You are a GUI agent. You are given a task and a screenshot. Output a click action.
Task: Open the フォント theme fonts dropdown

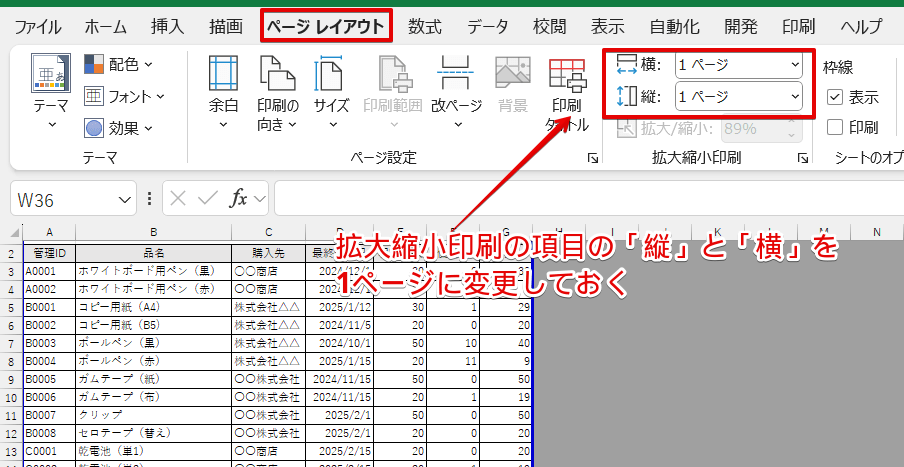tap(124, 96)
